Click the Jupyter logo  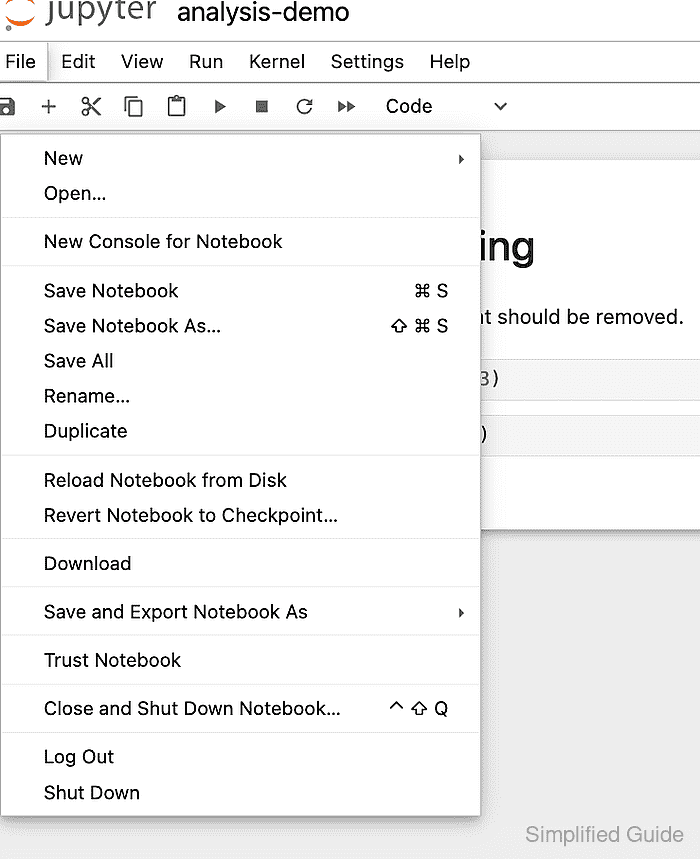tap(80, 14)
